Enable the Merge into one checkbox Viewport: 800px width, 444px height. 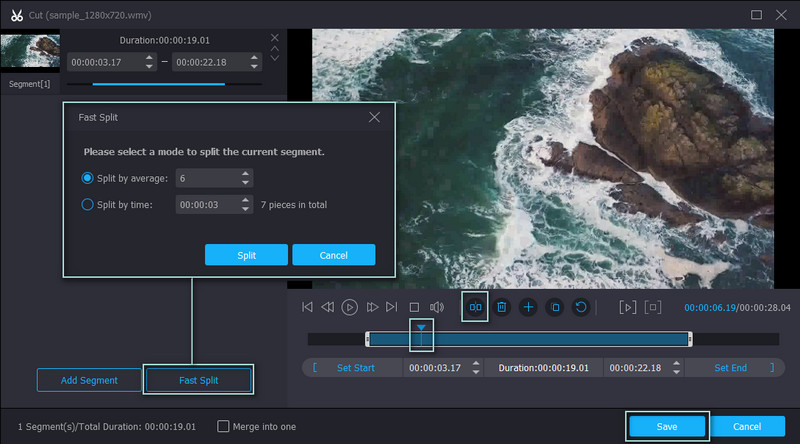click(223, 426)
